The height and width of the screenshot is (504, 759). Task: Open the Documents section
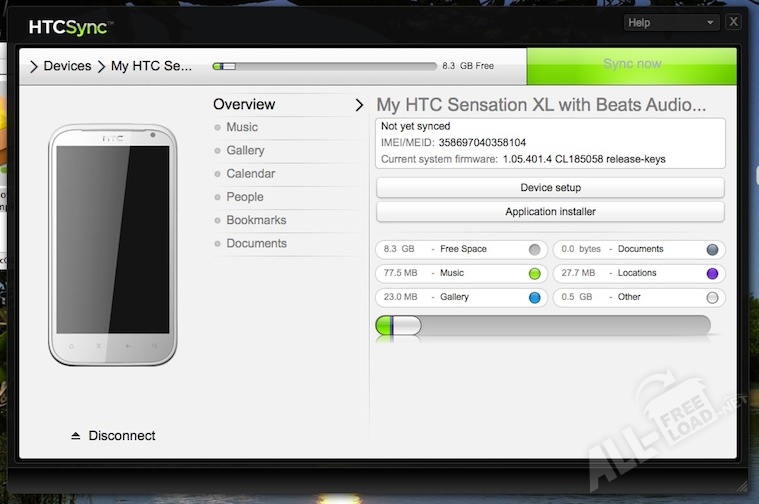[256, 243]
